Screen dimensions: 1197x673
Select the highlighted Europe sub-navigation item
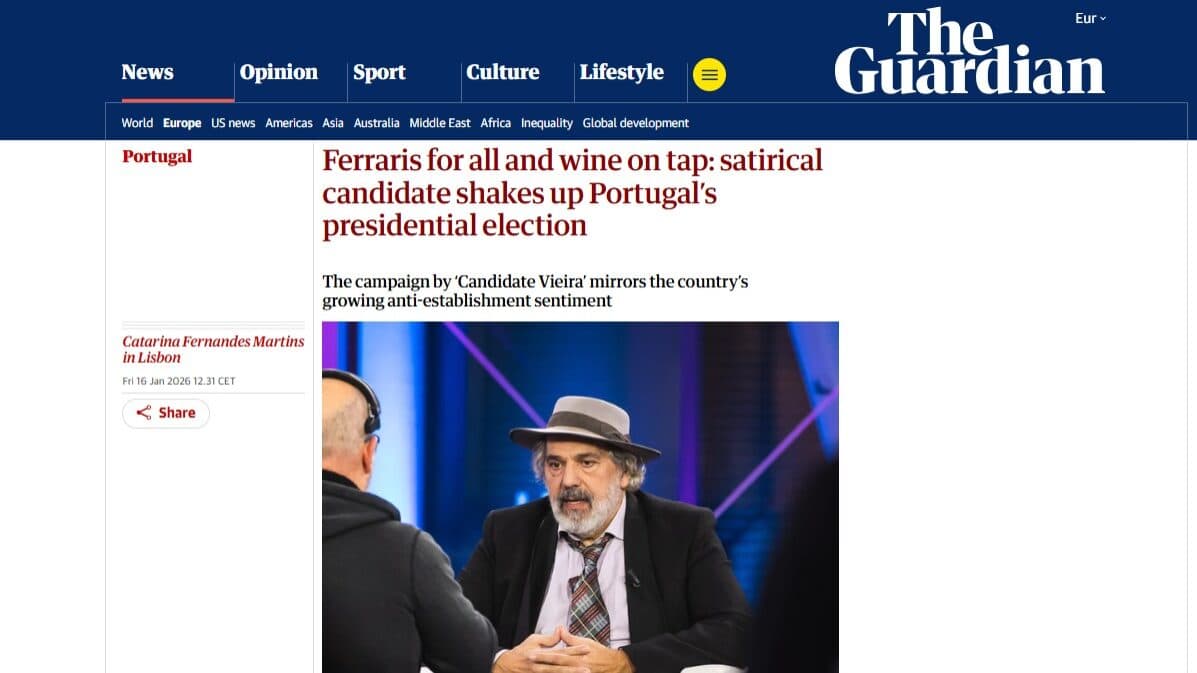pyautogui.click(x=182, y=123)
